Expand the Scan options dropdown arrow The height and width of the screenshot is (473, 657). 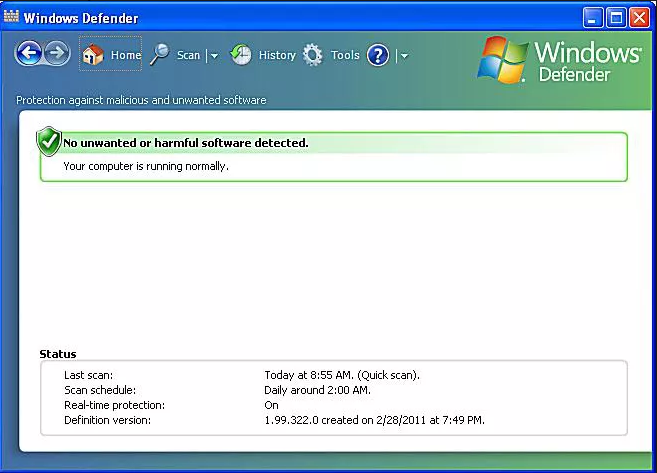point(214,55)
